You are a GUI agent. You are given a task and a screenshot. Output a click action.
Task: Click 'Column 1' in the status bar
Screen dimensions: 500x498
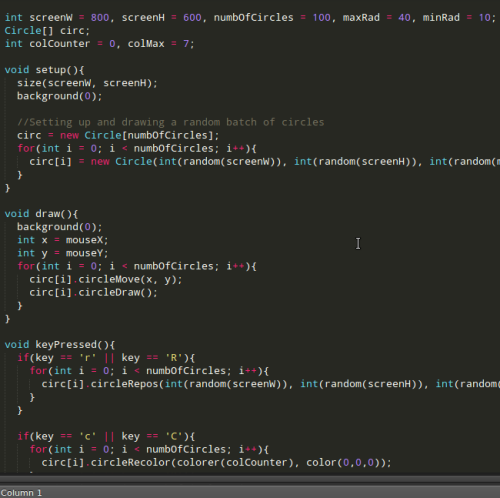pos(21,493)
